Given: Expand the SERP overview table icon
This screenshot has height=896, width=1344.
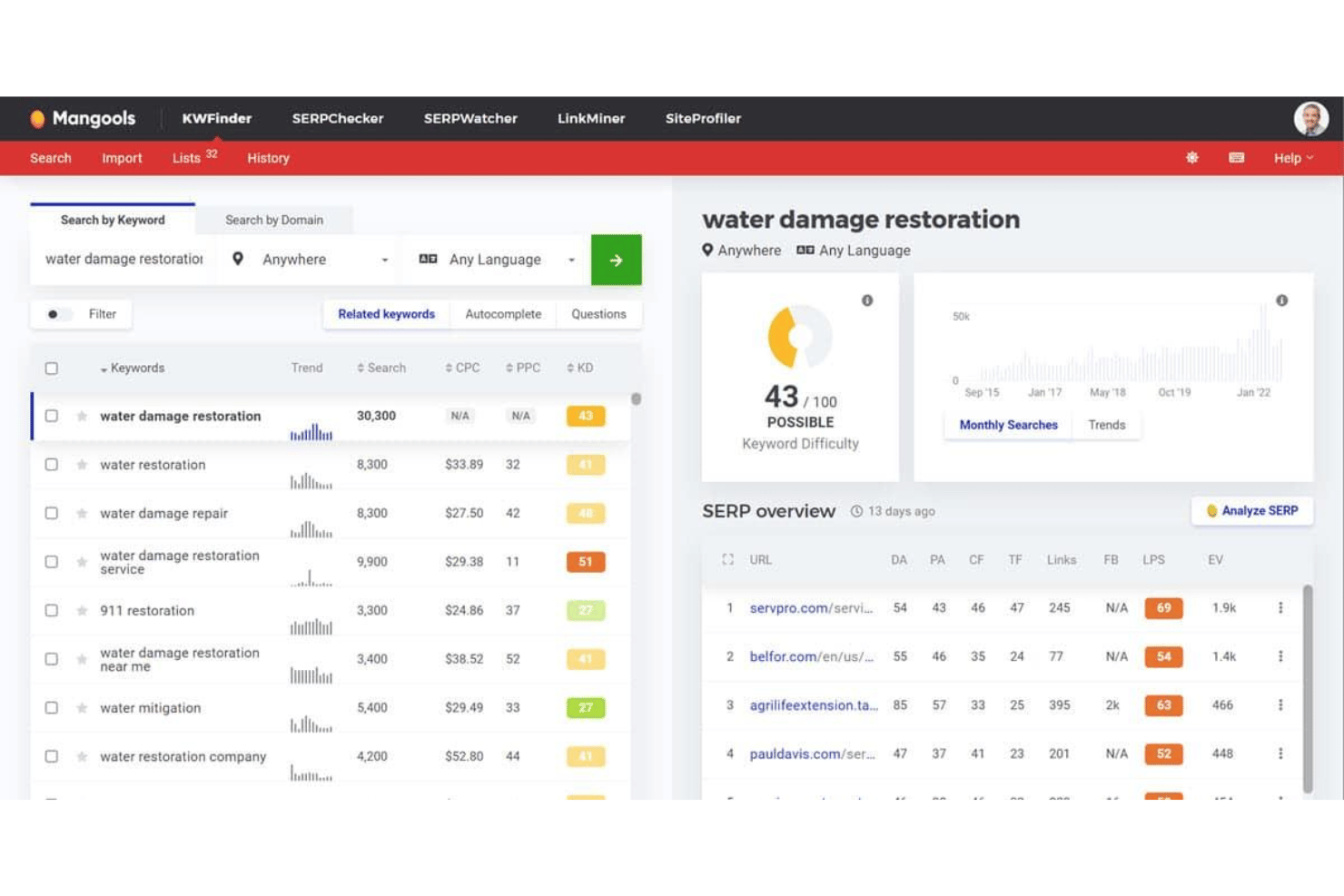Looking at the screenshot, I should coord(727,560).
